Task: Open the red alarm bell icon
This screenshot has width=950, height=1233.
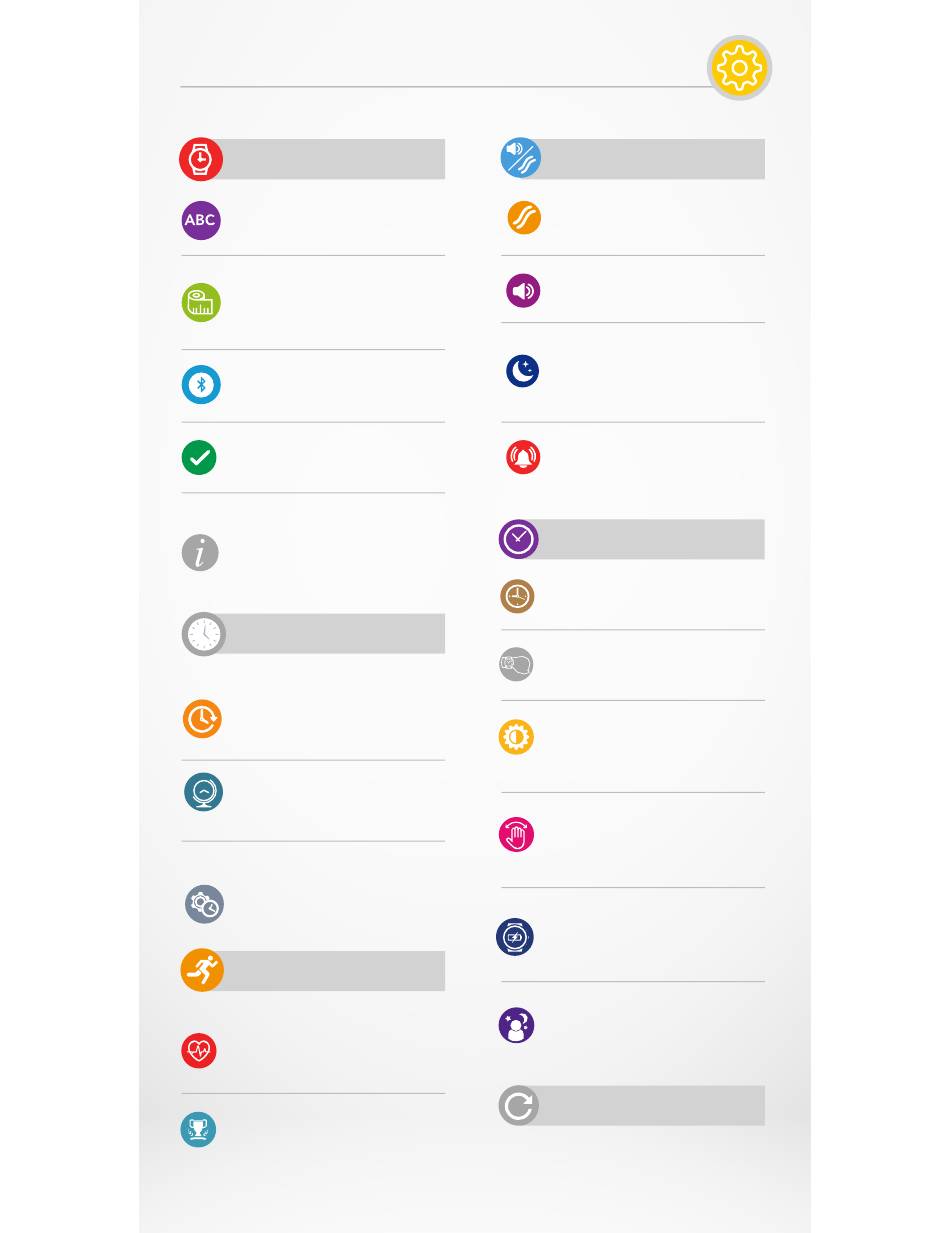Action: (523, 458)
